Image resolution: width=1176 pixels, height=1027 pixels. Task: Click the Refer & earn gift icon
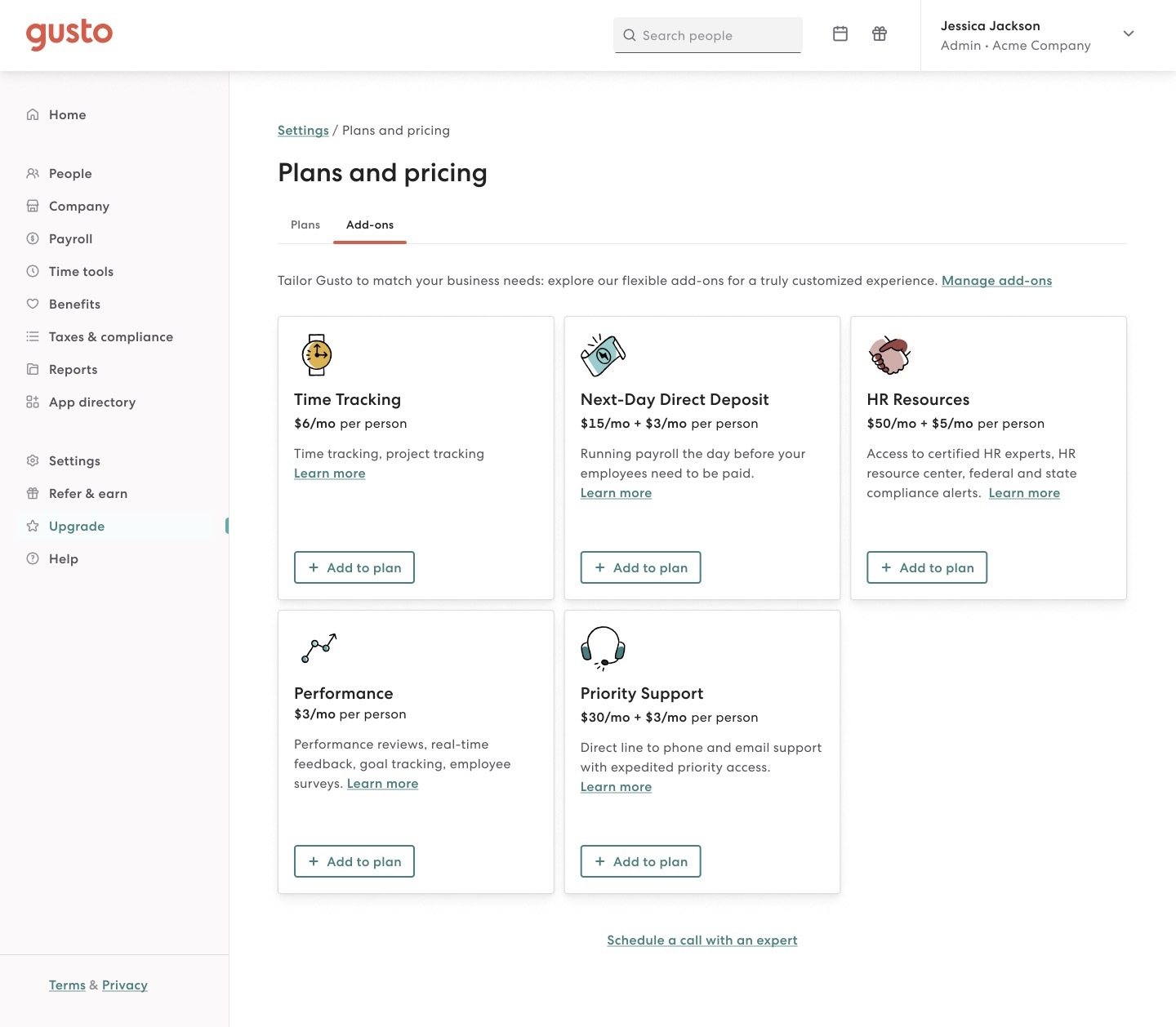[32, 493]
